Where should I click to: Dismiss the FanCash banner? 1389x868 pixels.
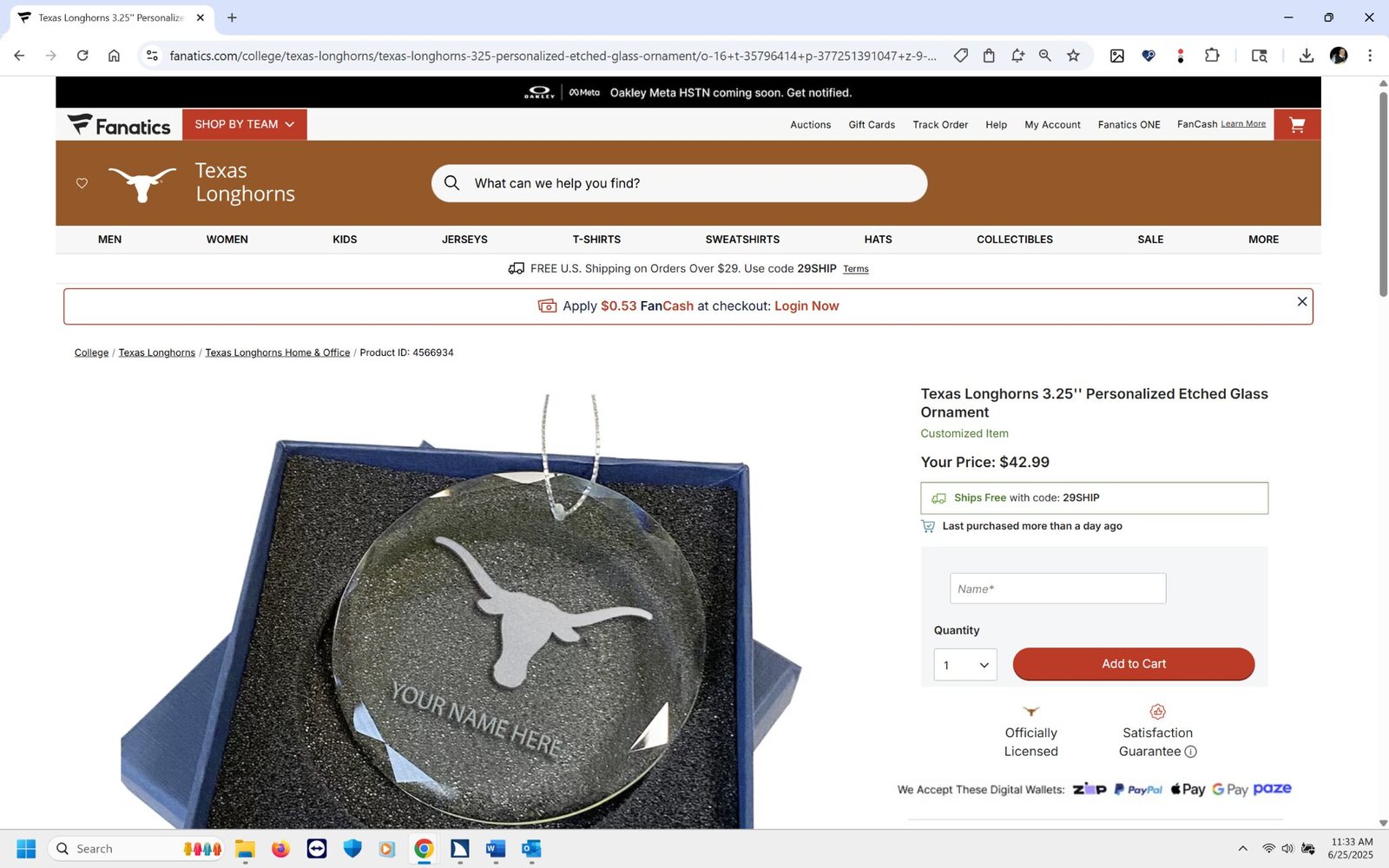click(x=1301, y=301)
